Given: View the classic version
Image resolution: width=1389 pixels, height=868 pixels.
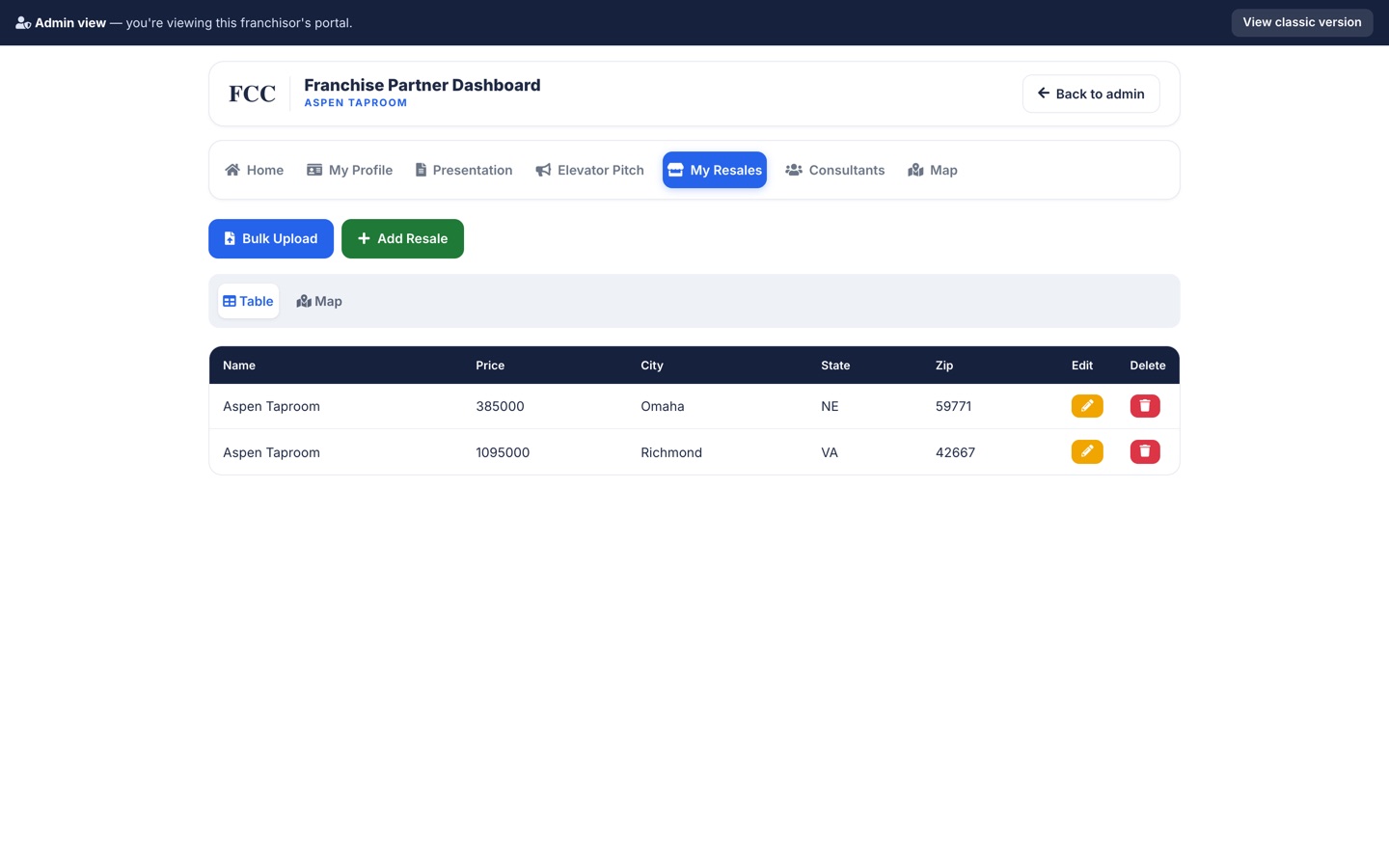Looking at the screenshot, I should [x=1302, y=22].
